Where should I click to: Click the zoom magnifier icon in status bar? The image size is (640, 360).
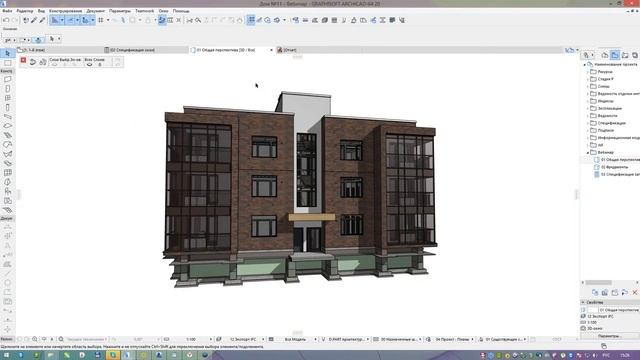[x=61, y=339]
